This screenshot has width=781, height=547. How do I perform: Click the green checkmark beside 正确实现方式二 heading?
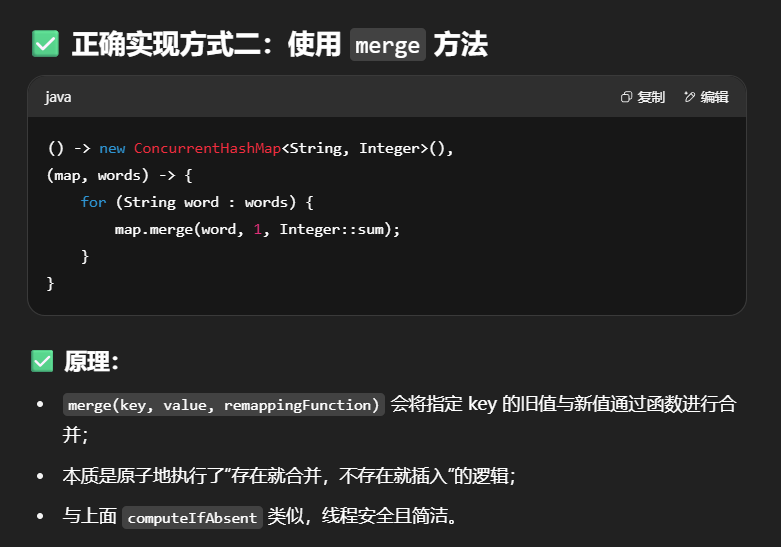pyautogui.click(x=44, y=43)
